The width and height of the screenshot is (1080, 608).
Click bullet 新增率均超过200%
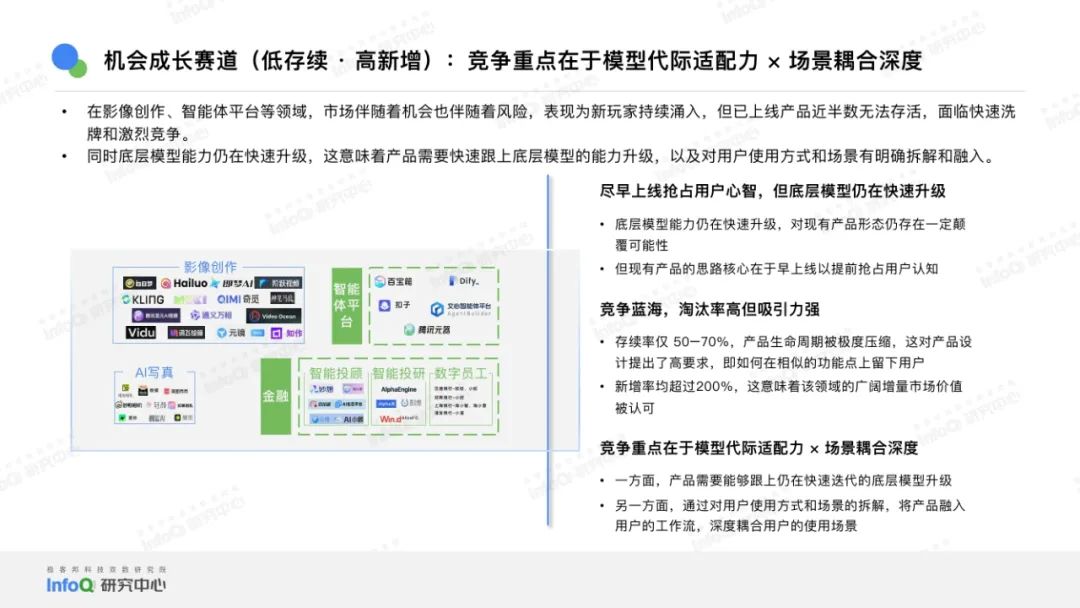click(x=788, y=397)
